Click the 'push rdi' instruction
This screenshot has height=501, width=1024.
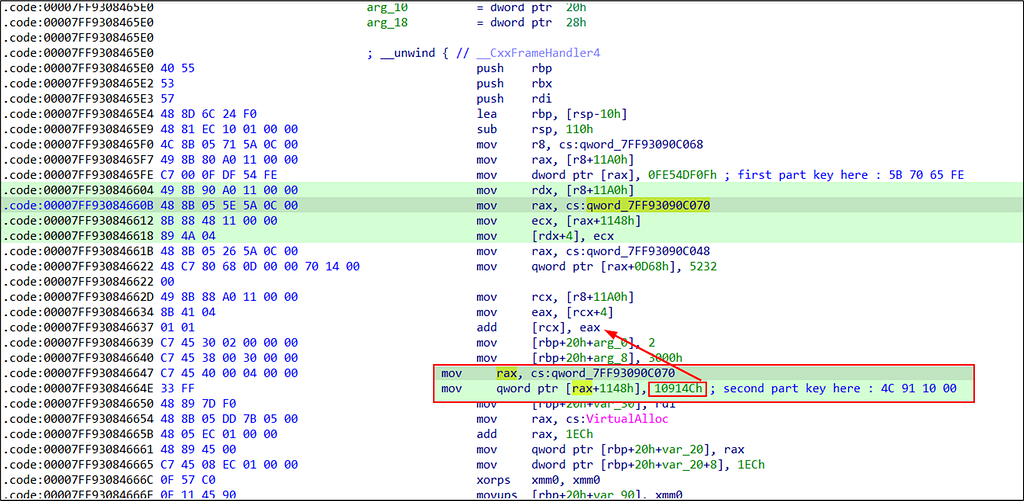[x=515, y=99]
